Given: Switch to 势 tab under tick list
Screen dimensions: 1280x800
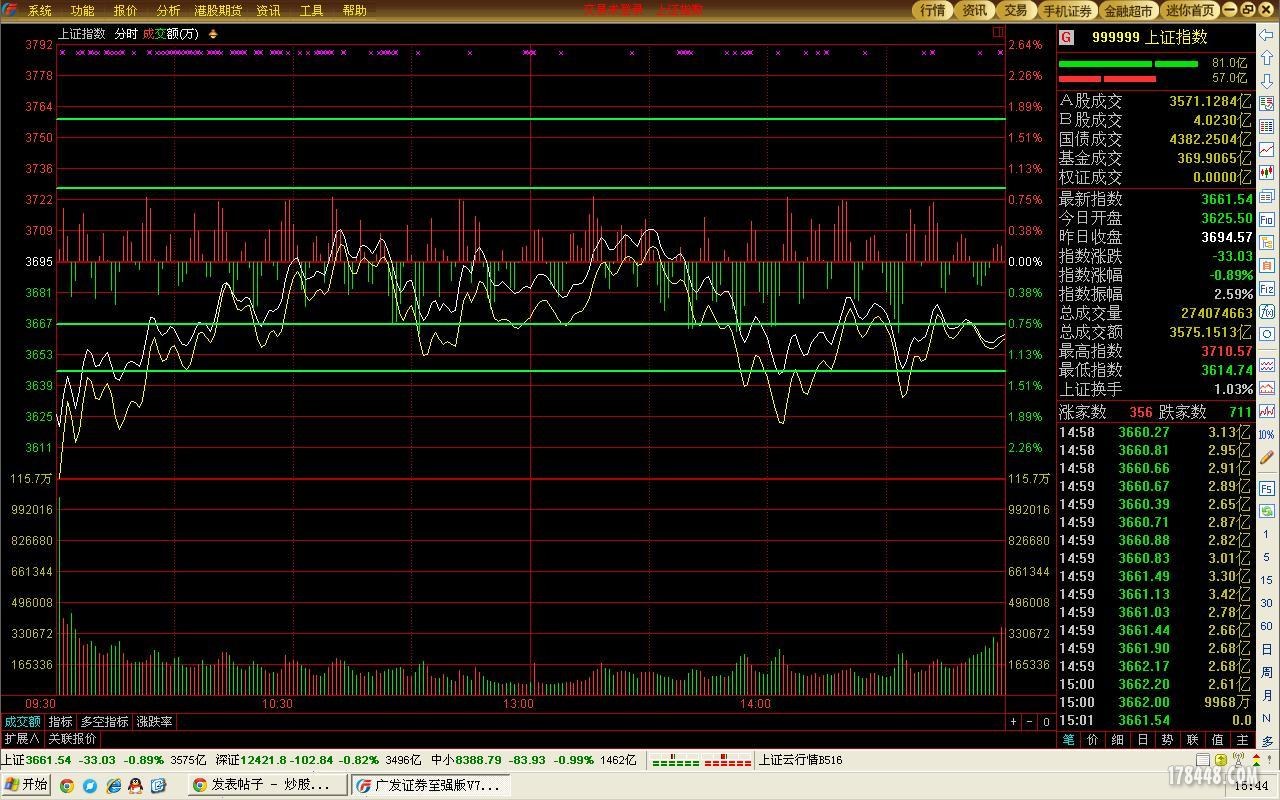Looking at the screenshot, I should (1167, 740).
